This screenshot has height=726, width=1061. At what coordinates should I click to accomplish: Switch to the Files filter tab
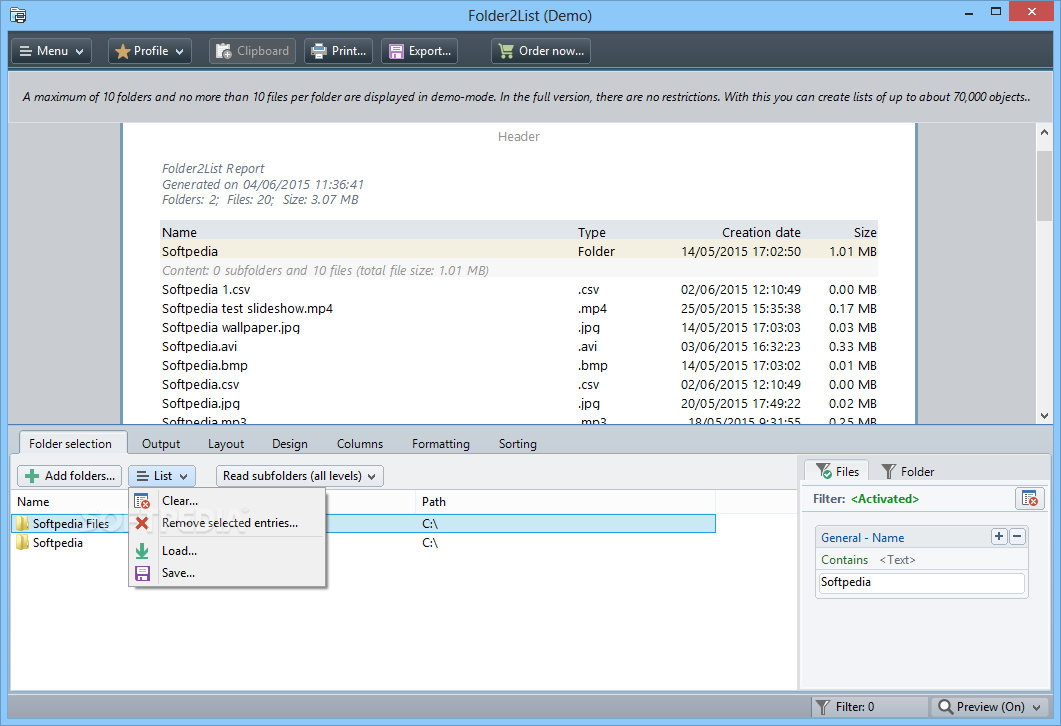coord(838,471)
